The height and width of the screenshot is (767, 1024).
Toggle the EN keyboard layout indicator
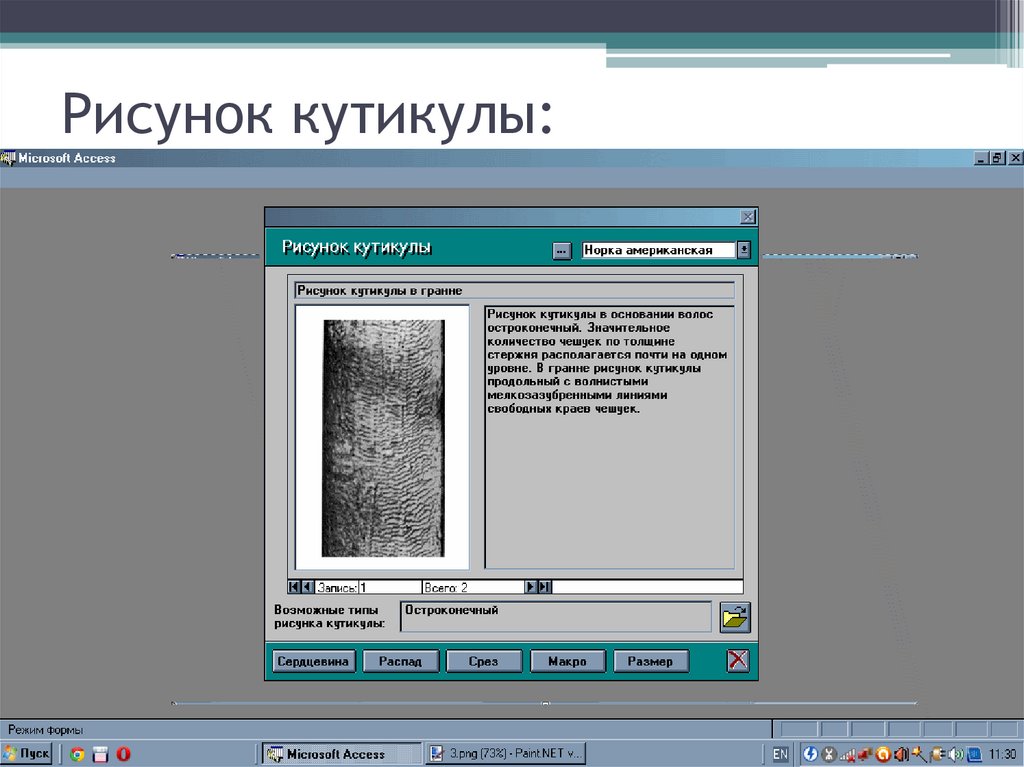[x=779, y=754]
